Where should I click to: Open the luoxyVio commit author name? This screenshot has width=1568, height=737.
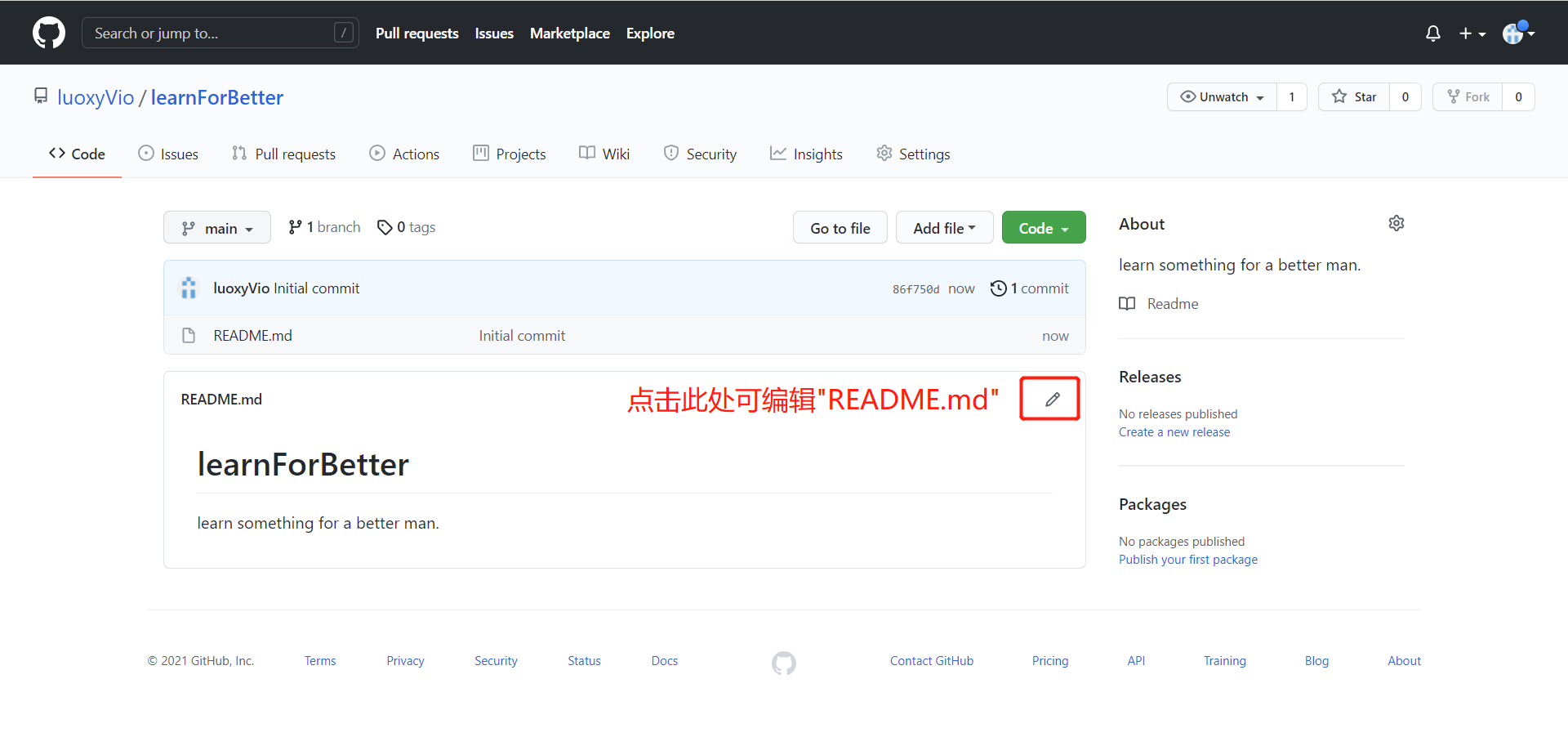click(x=241, y=288)
